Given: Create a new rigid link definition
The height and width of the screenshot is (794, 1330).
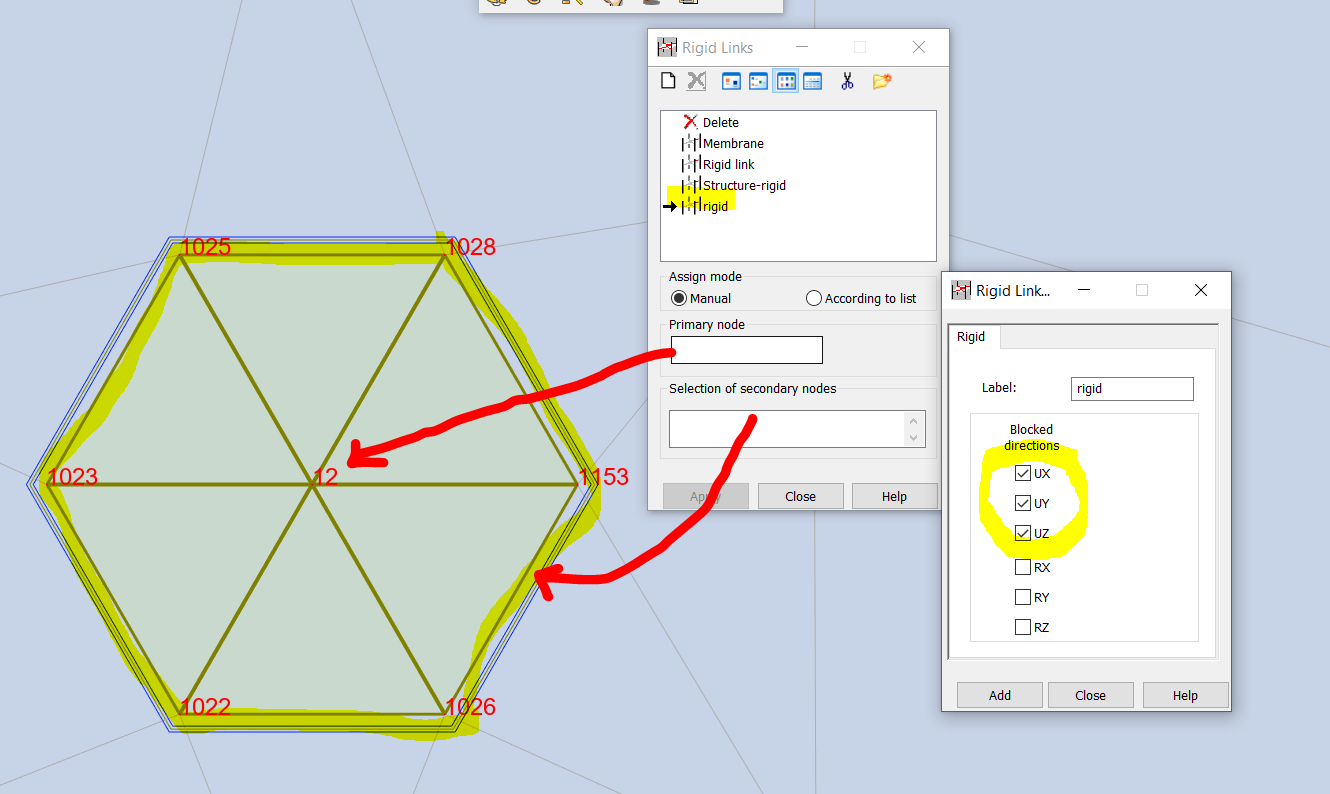Looking at the screenshot, I should point(668,80).
